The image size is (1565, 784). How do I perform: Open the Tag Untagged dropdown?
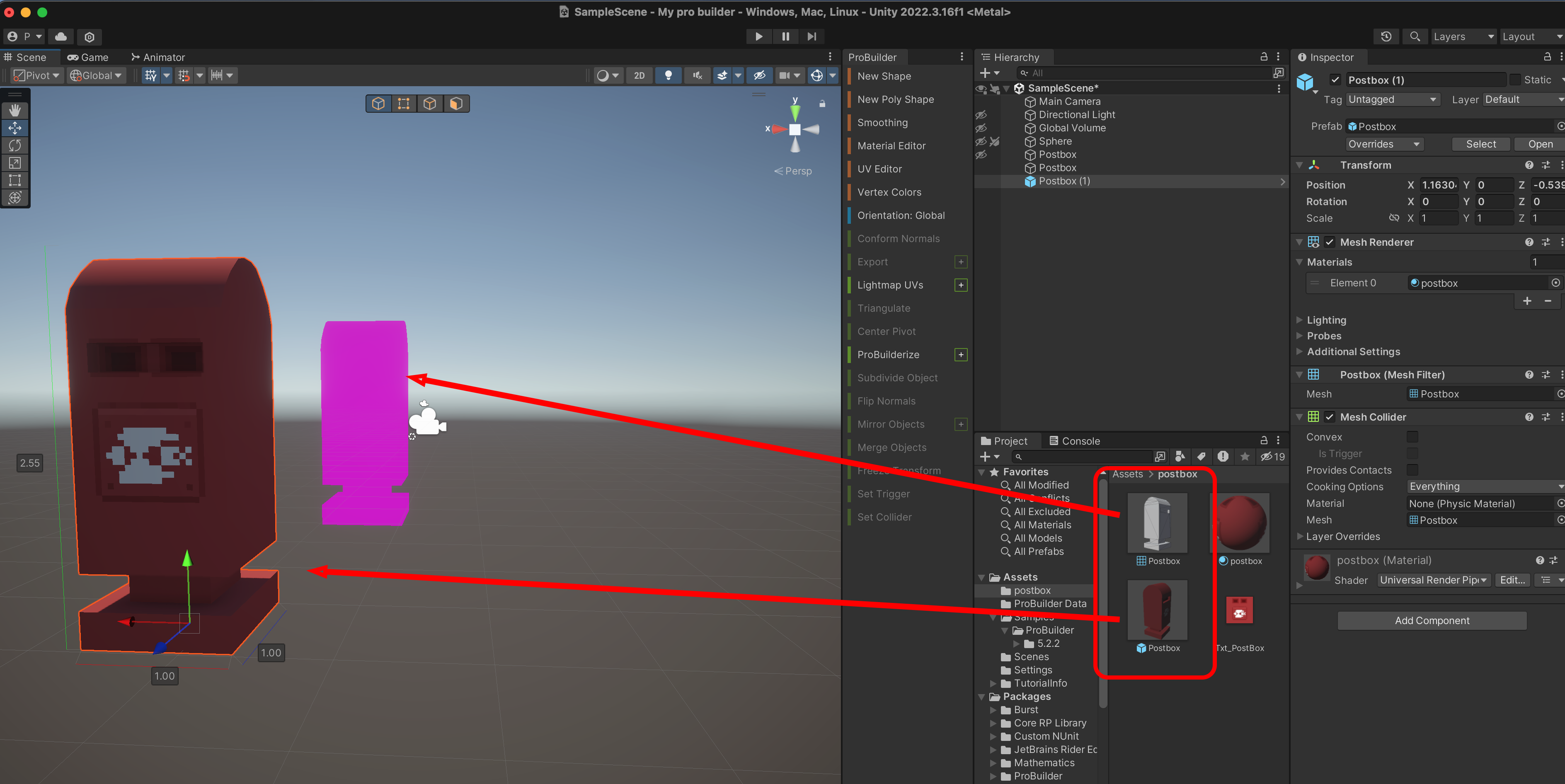click(x=1391, y=99)
